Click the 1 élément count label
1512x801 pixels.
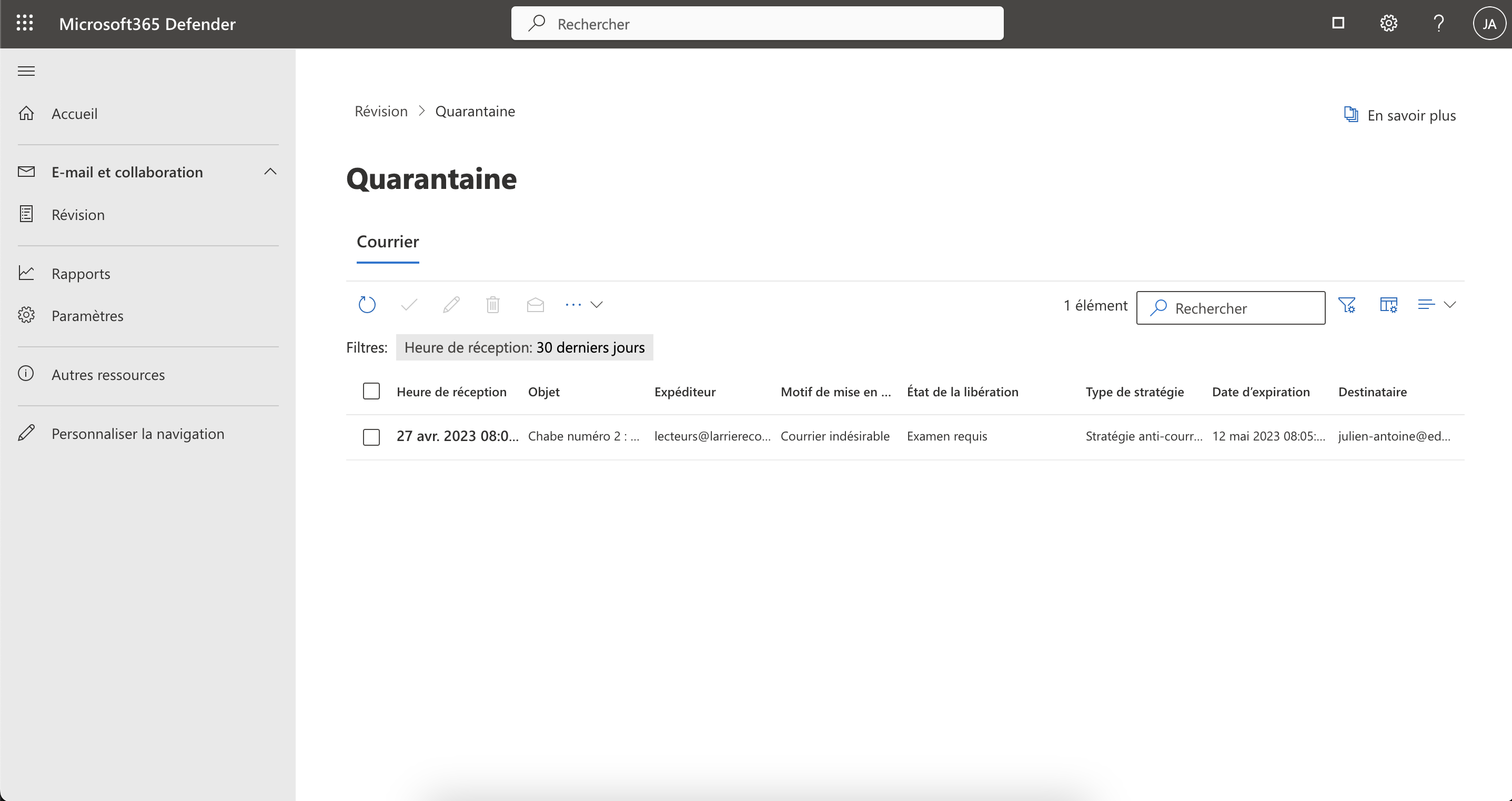(x=1095, y=305)
